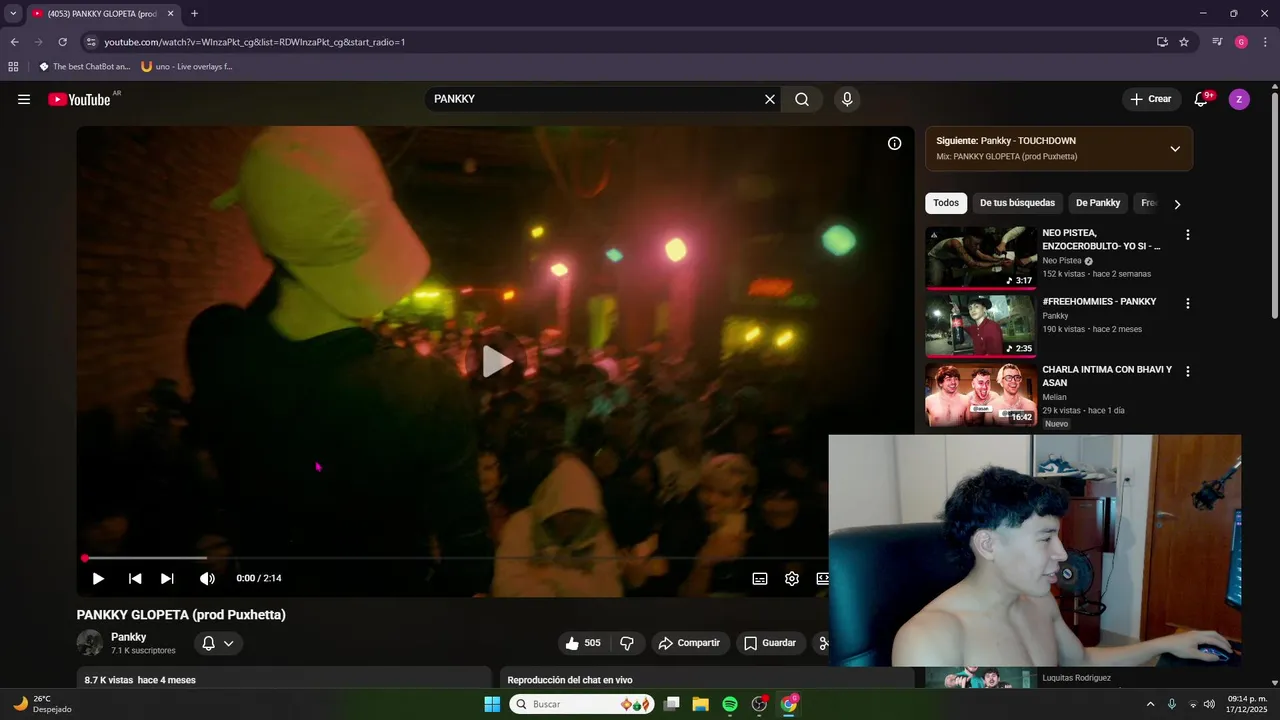Open the Pankky channel name link

(129, 637)
